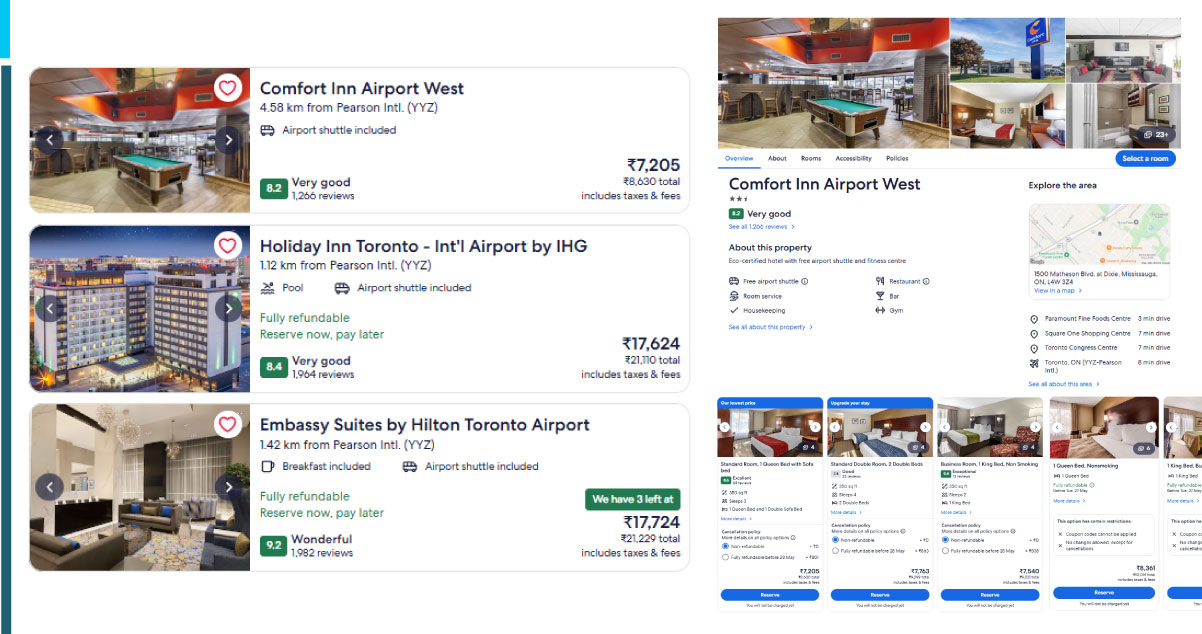
Task: Click the Pool icon on Holiday Inn listing
Action: coord(268,287)
